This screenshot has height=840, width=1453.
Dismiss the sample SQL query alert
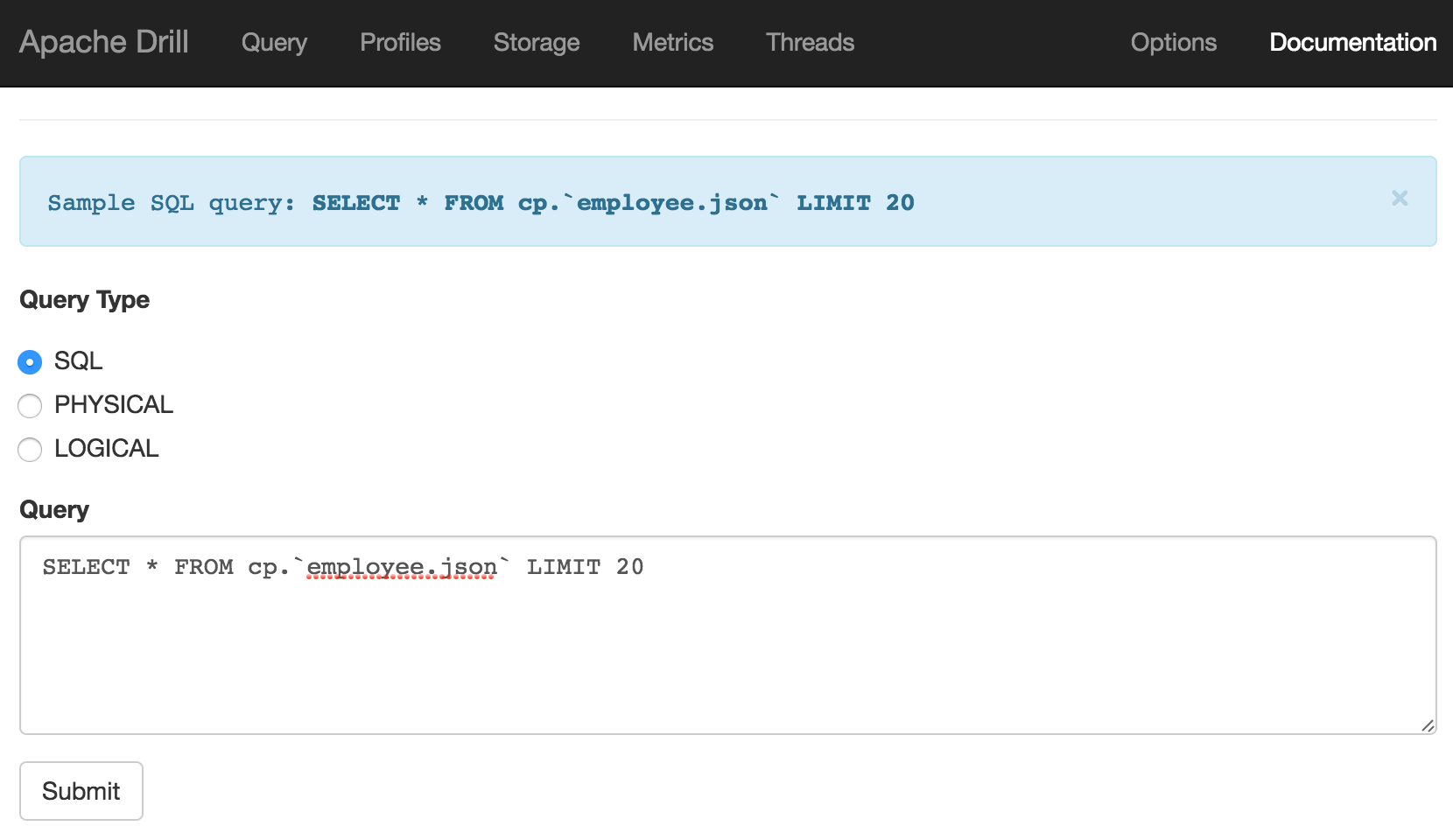[1399, 199]
